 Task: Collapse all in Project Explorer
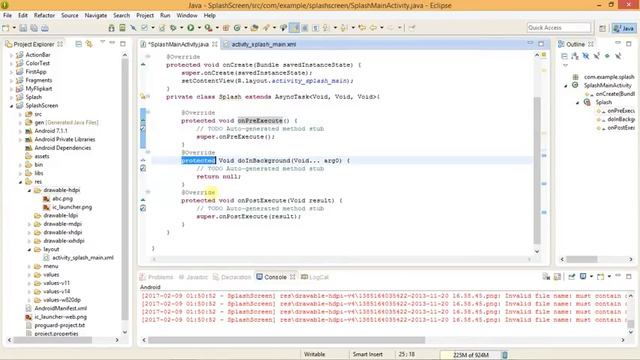tap(78, 44)
